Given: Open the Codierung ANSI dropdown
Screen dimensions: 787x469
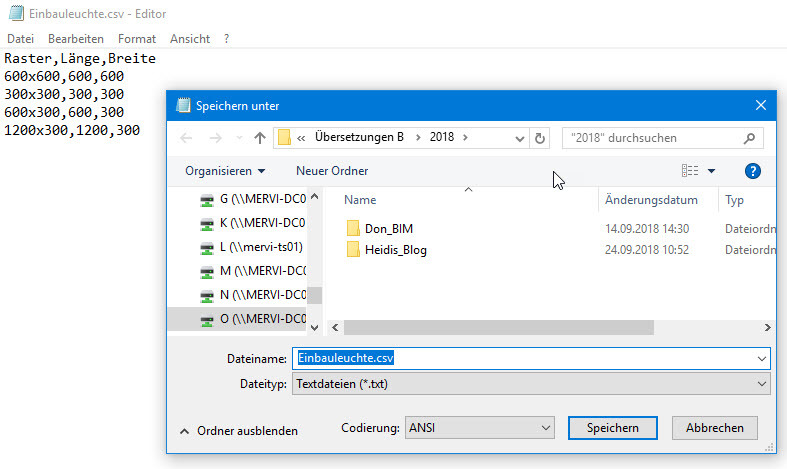Looking at the screenshot, I should (x=479, y=428).
